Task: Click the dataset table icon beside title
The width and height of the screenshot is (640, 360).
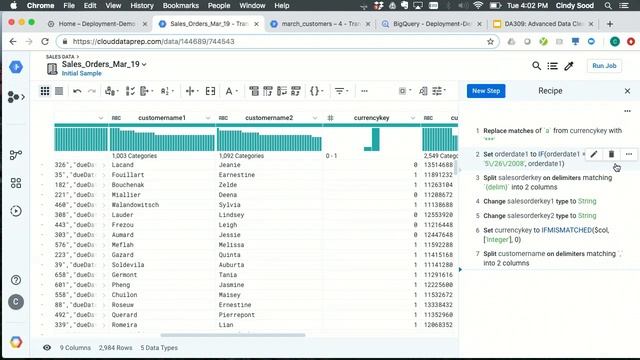Action: coord(52,69)
